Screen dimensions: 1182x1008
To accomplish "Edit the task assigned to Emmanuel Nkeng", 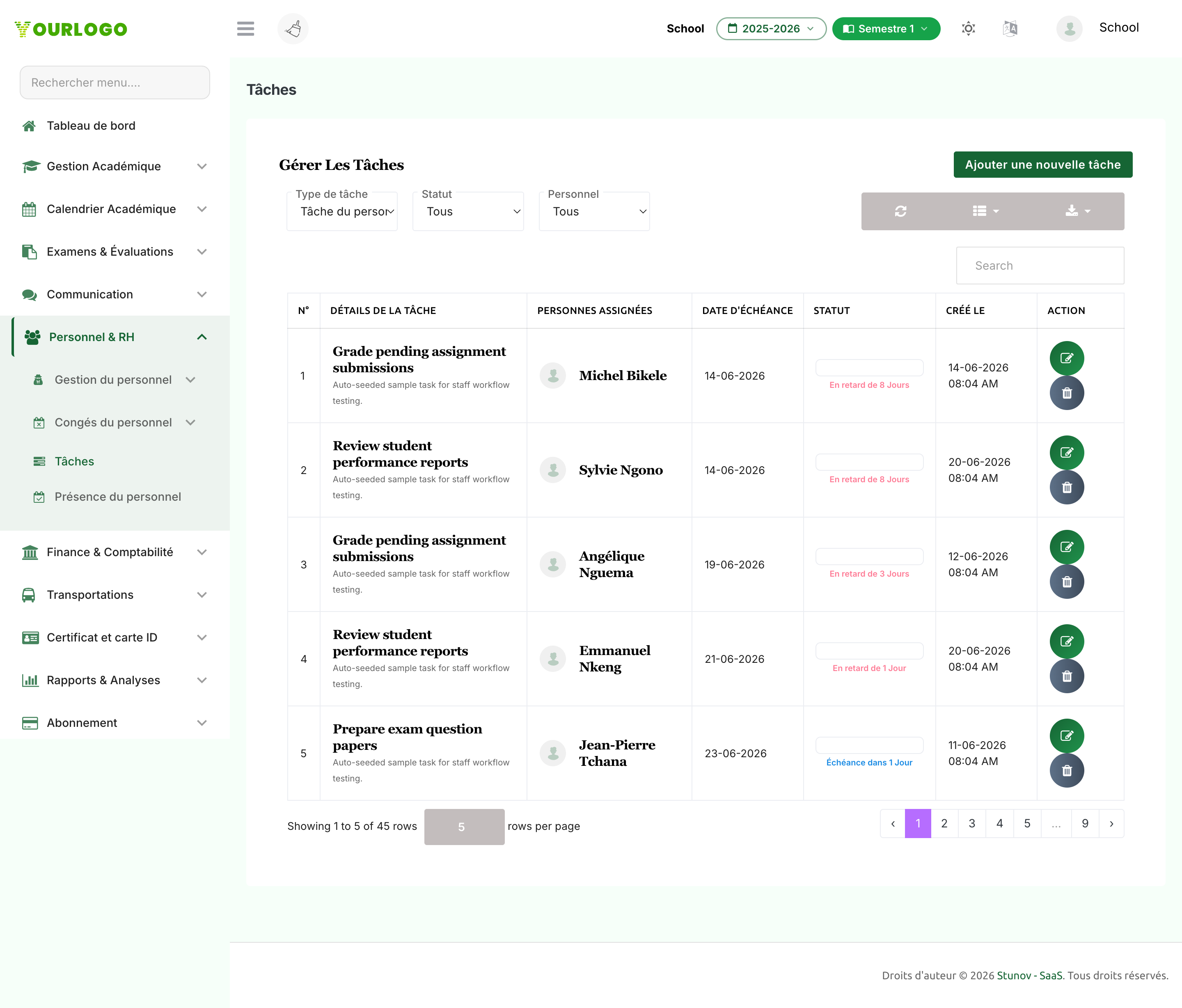I will (1066, 642).
